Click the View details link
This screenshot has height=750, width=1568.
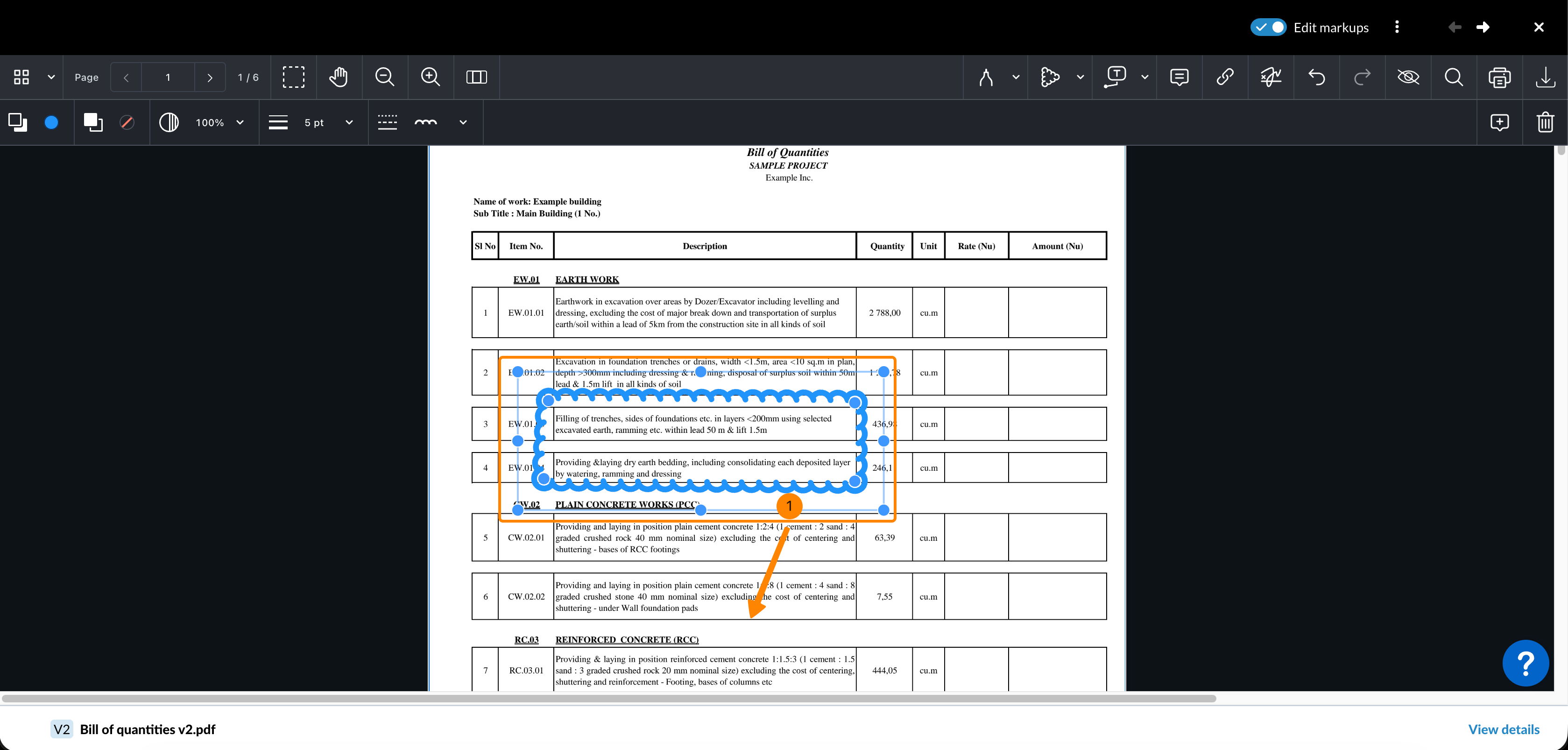pos(1504,729)
